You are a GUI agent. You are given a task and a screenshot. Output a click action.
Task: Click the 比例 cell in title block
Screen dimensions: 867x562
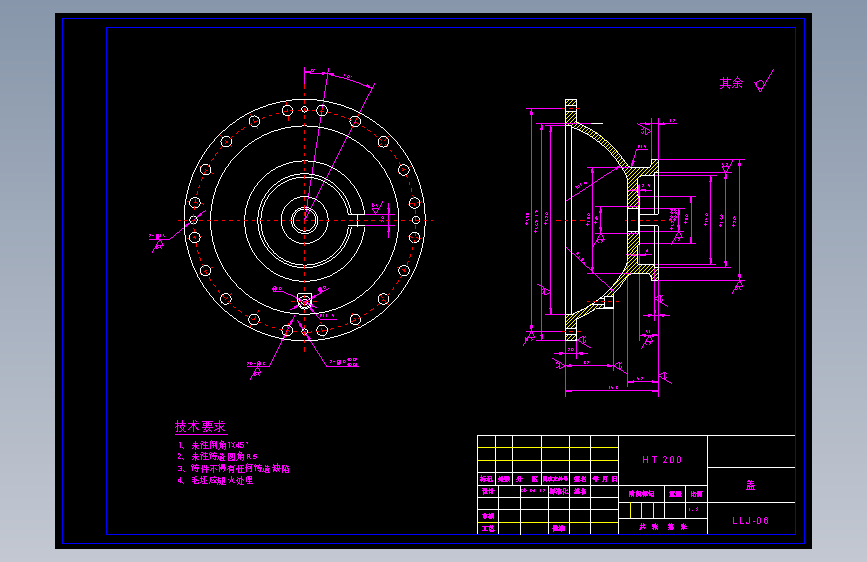tap(696, 494)
